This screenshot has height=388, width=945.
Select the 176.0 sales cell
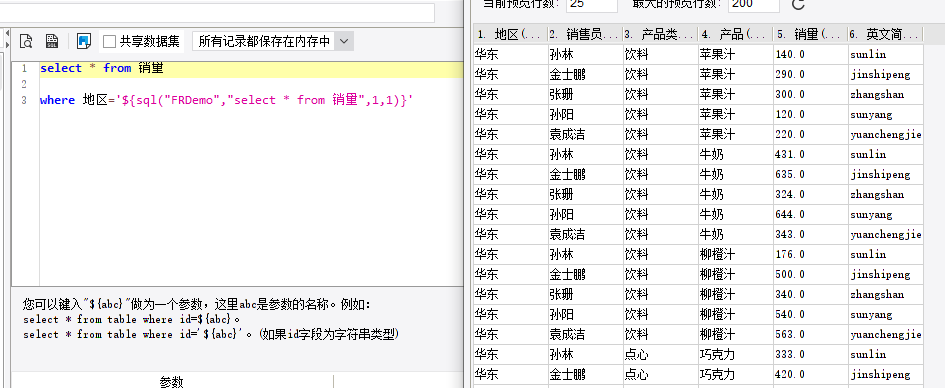[x=810, y=254]
